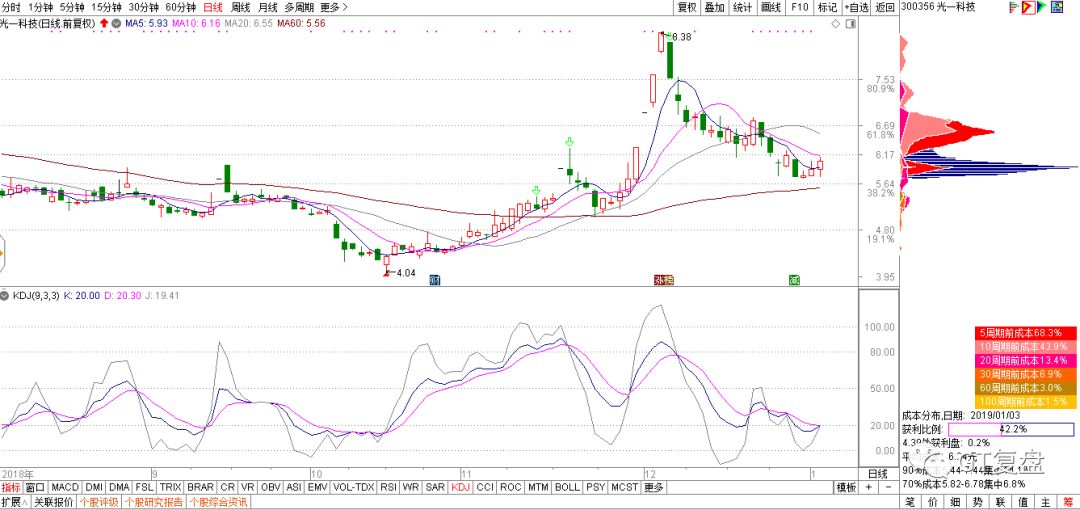Switch to the 1分钟 period
The width and height of the screenshot is (1080, 510).
click(40, 8)
